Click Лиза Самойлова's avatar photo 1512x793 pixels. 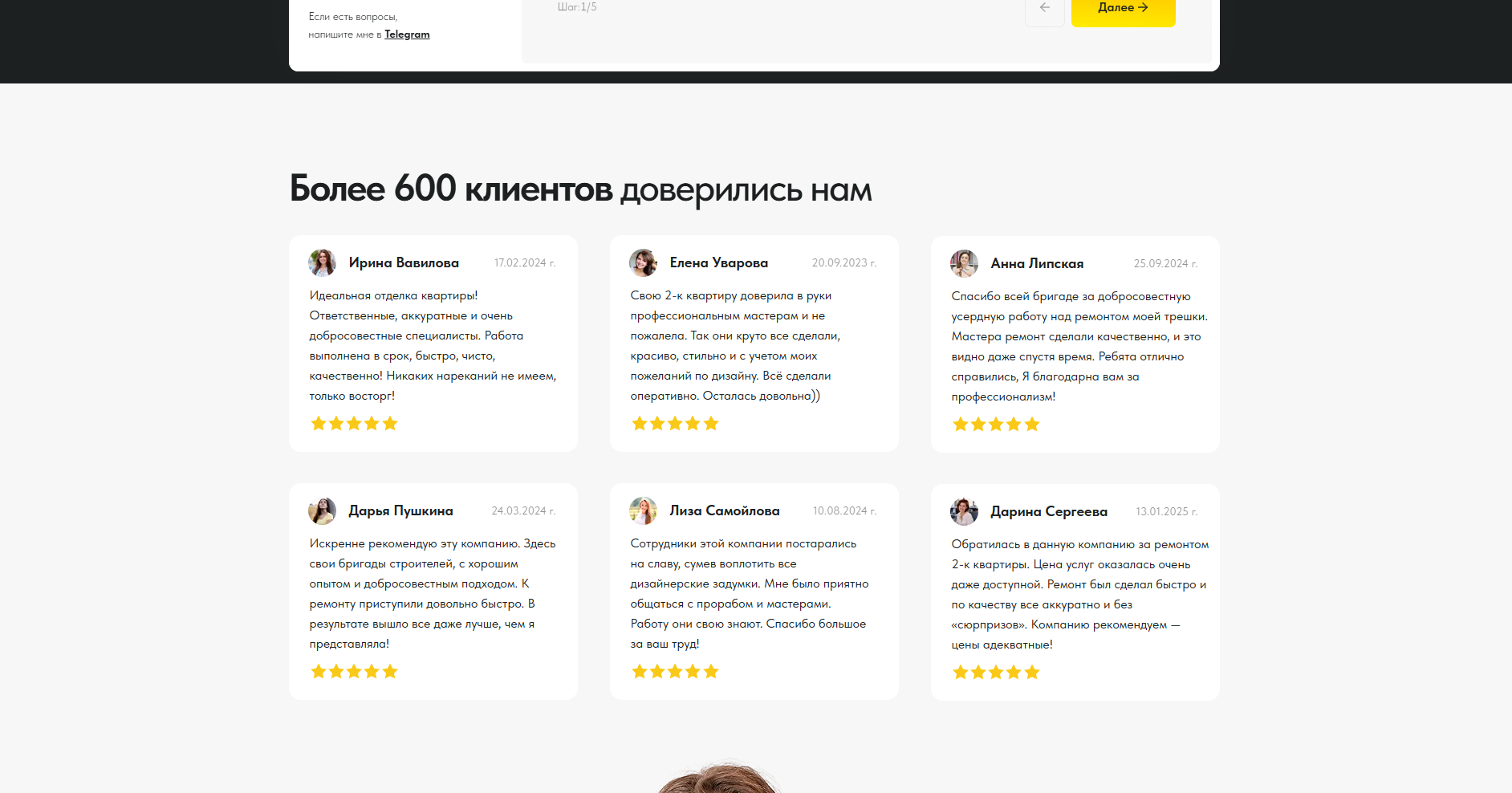(643, 510)
